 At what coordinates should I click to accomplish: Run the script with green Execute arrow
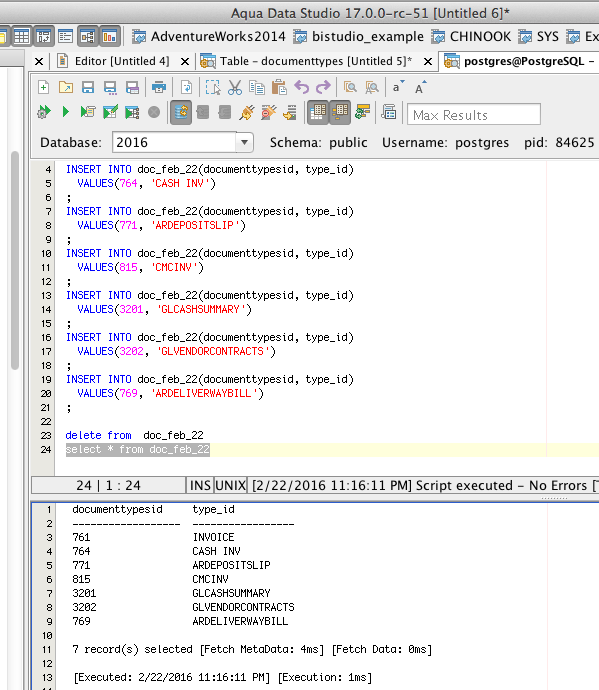66,112
